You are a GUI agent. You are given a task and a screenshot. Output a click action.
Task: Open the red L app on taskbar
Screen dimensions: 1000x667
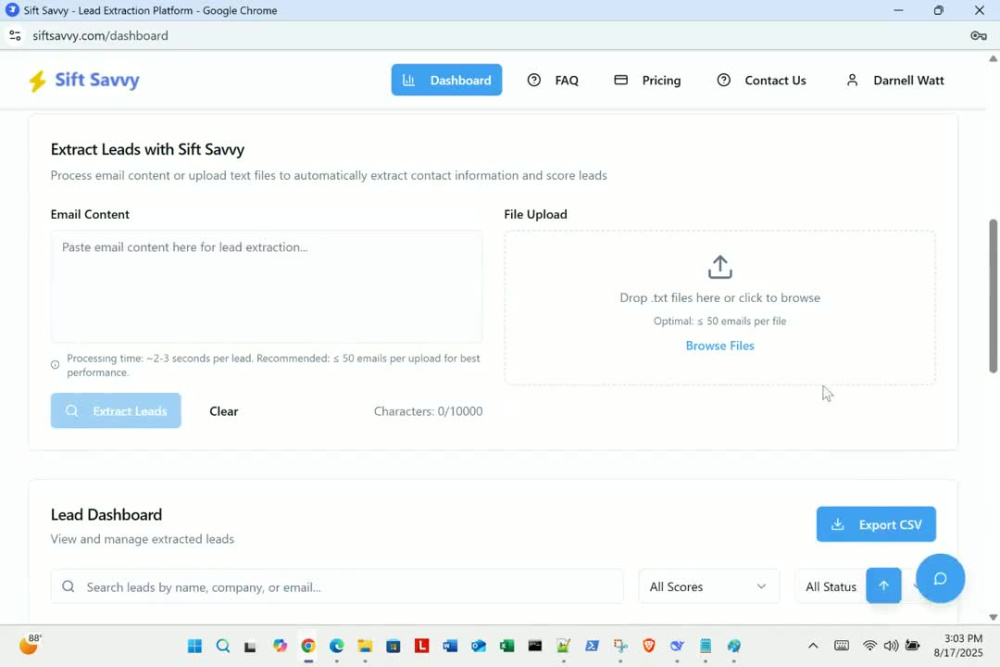[422, 646]
